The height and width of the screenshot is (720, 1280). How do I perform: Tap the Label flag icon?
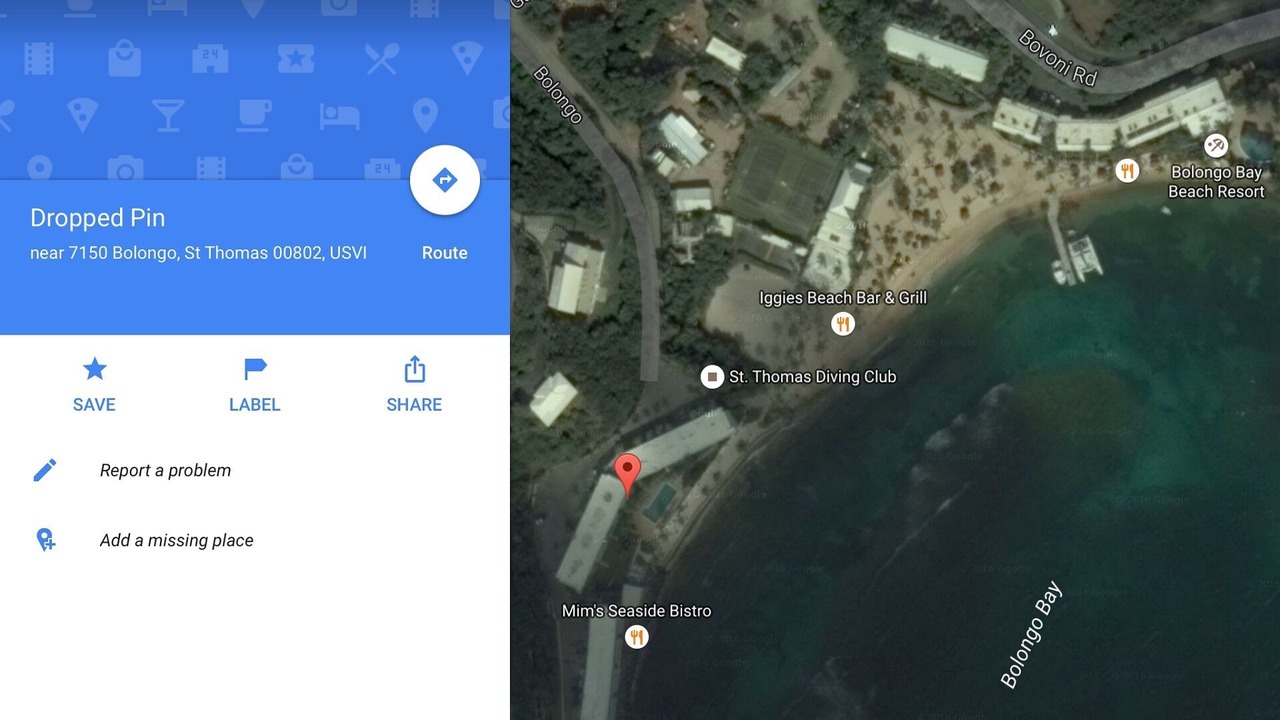[255, 370]
